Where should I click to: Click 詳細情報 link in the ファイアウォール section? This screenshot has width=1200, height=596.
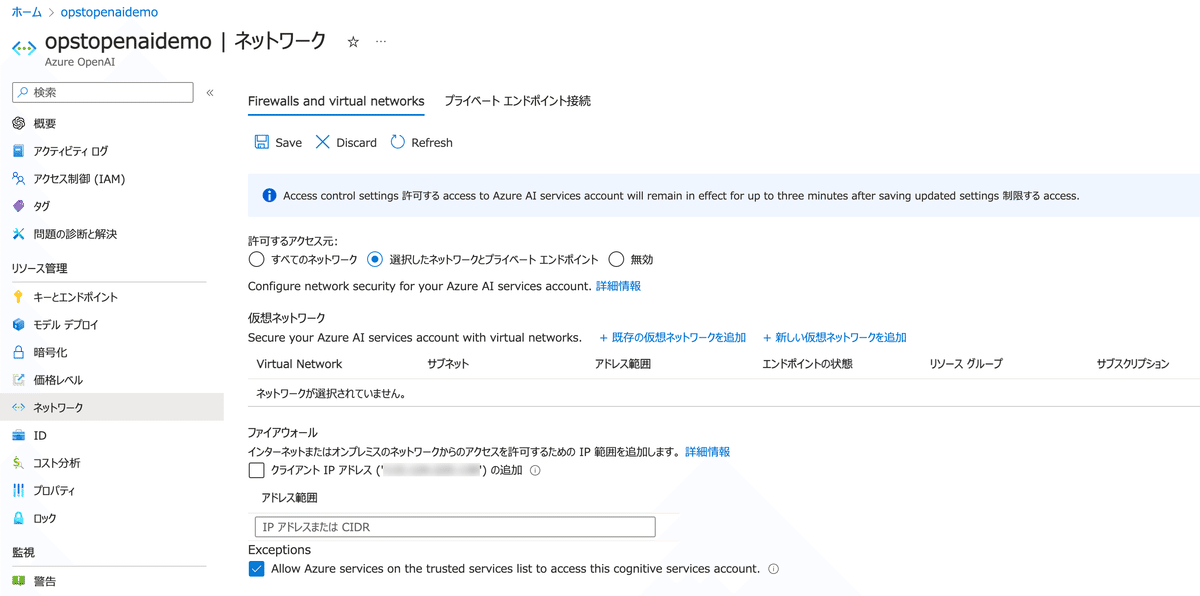[x=707, y=452]
